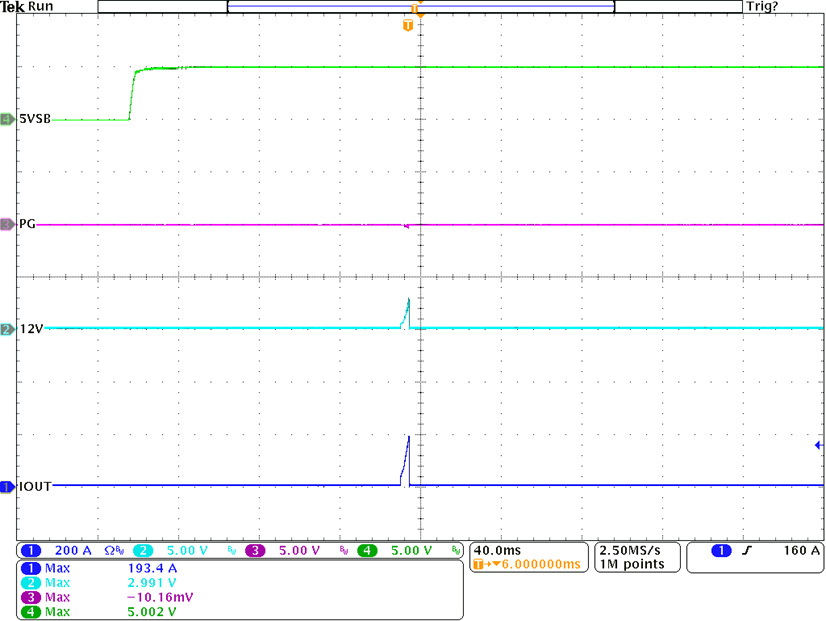The width and height of the screenshot is (826, 621).
Task: Click the channel 1 ohm bandwidth icon
Action: click(114, 550)
